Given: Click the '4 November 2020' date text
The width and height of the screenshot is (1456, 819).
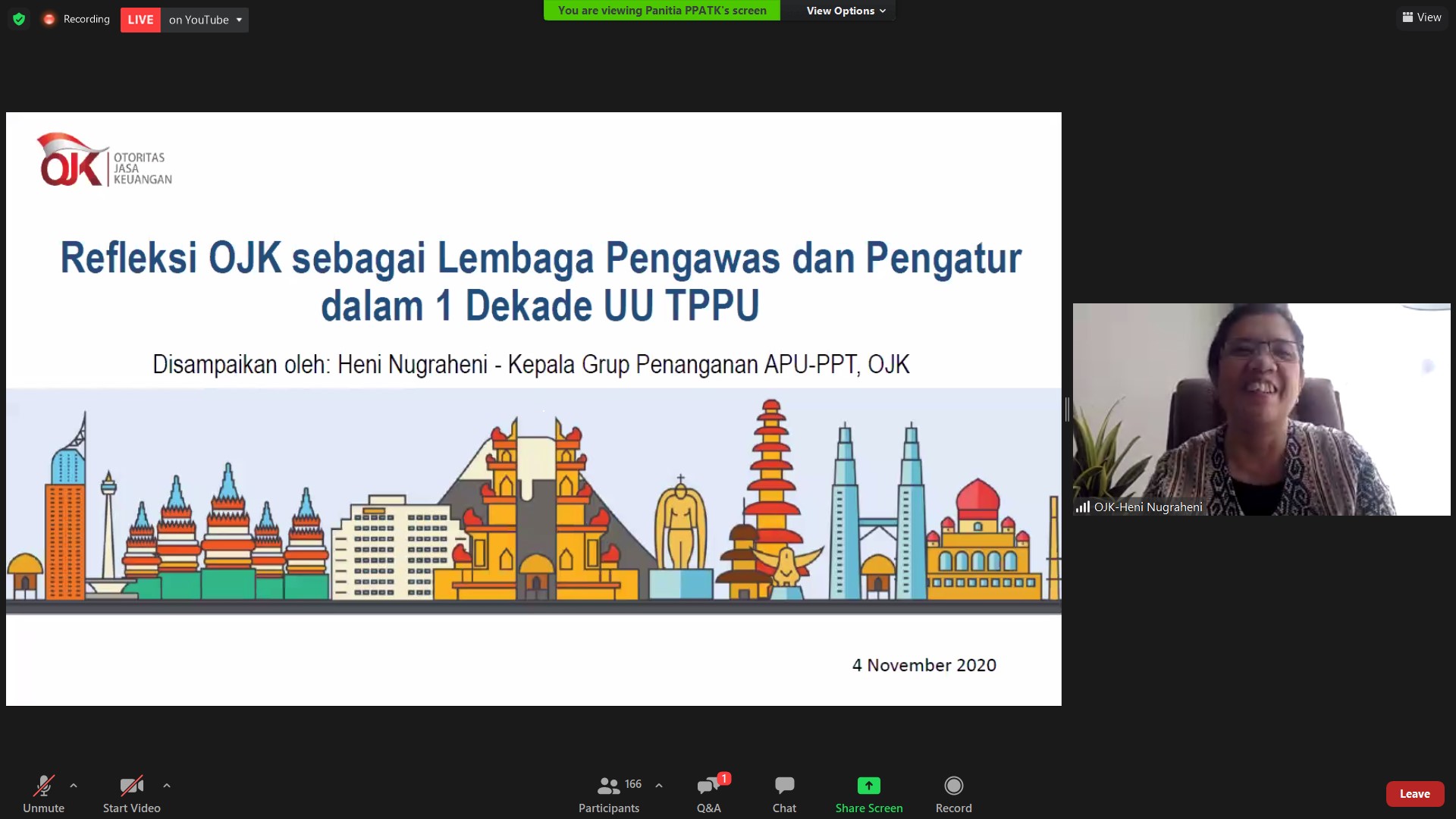Looking at the screenshot, I should [924, 665].
